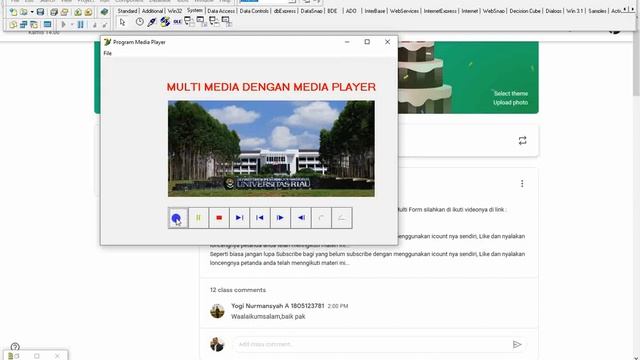Click the Pause program icon in Delphi toolbar
The width and height of the screenshot is (640, 360).
80,24
